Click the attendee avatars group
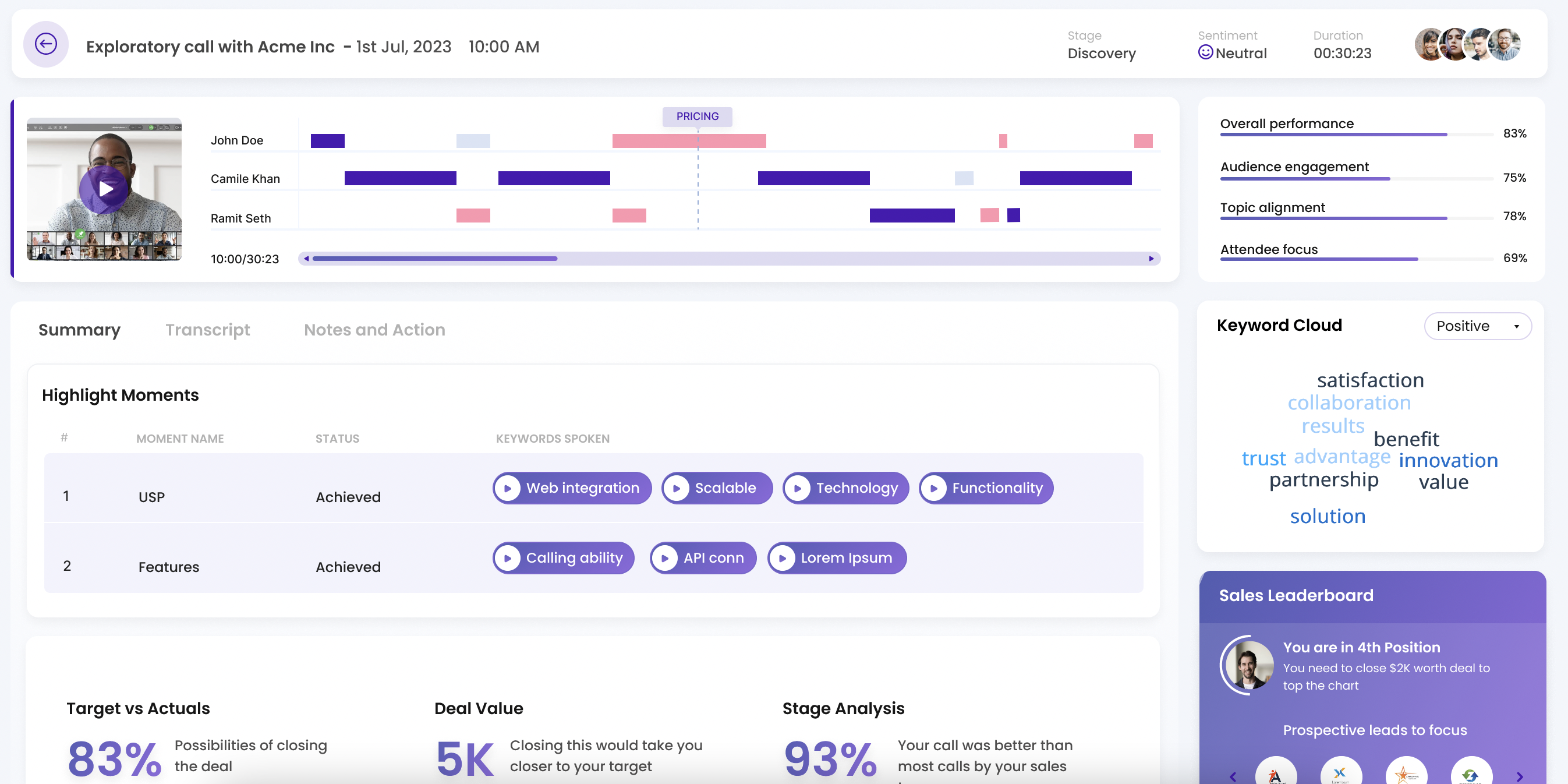Viewport: 1568px width, 784px height. tap(1467, 44)
